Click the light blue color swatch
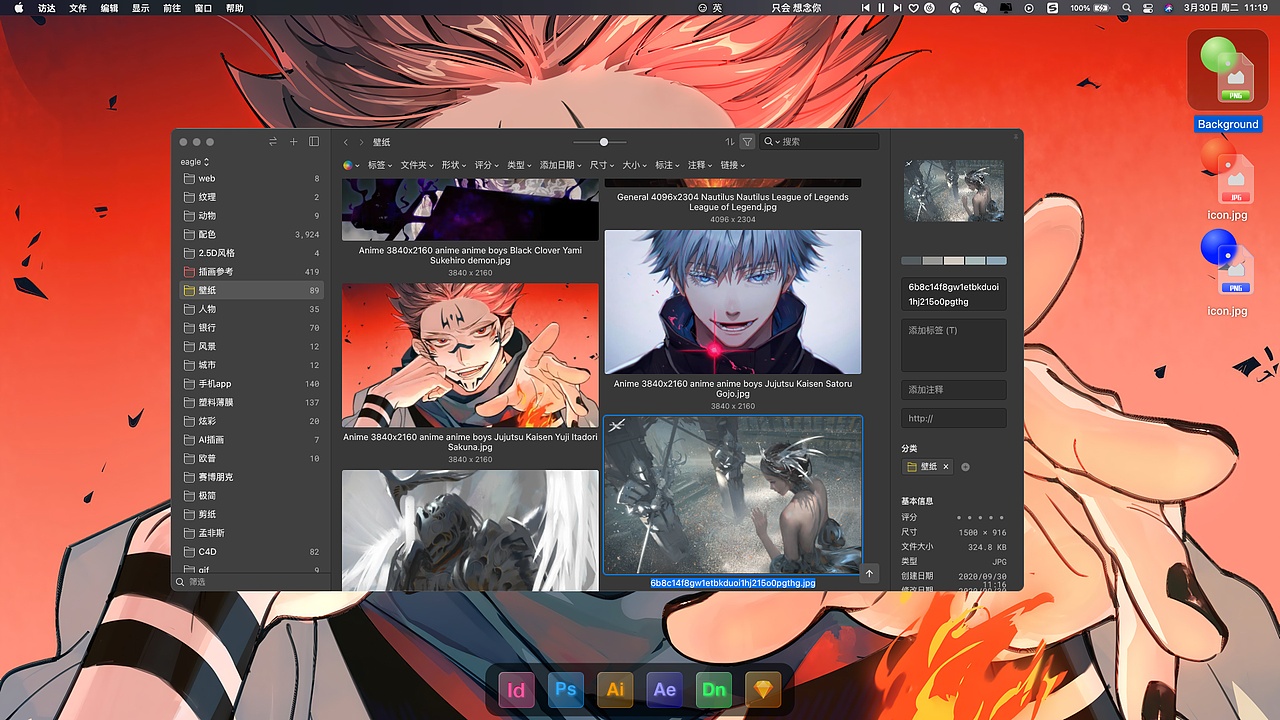This screenshot has height=720, width=1280. tap(996, 261)
